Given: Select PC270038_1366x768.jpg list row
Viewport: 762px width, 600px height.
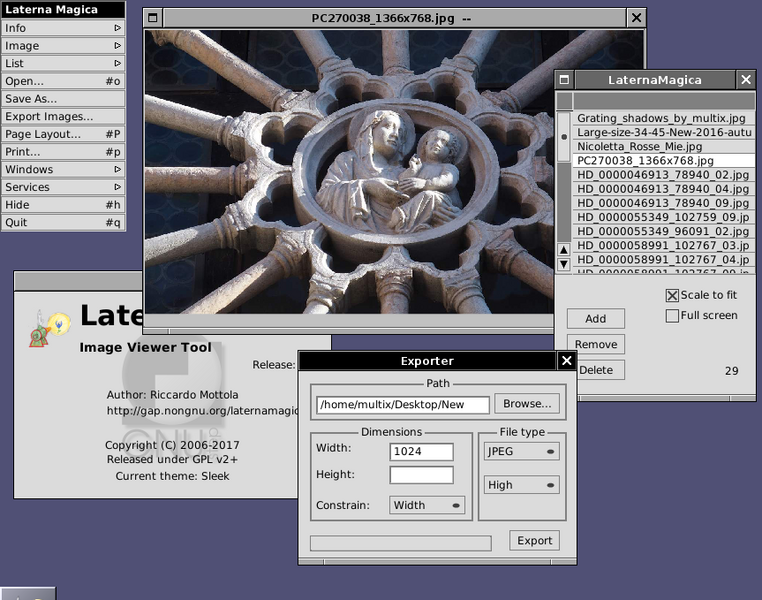Looking at the screenshot, I should coord(664,160).
